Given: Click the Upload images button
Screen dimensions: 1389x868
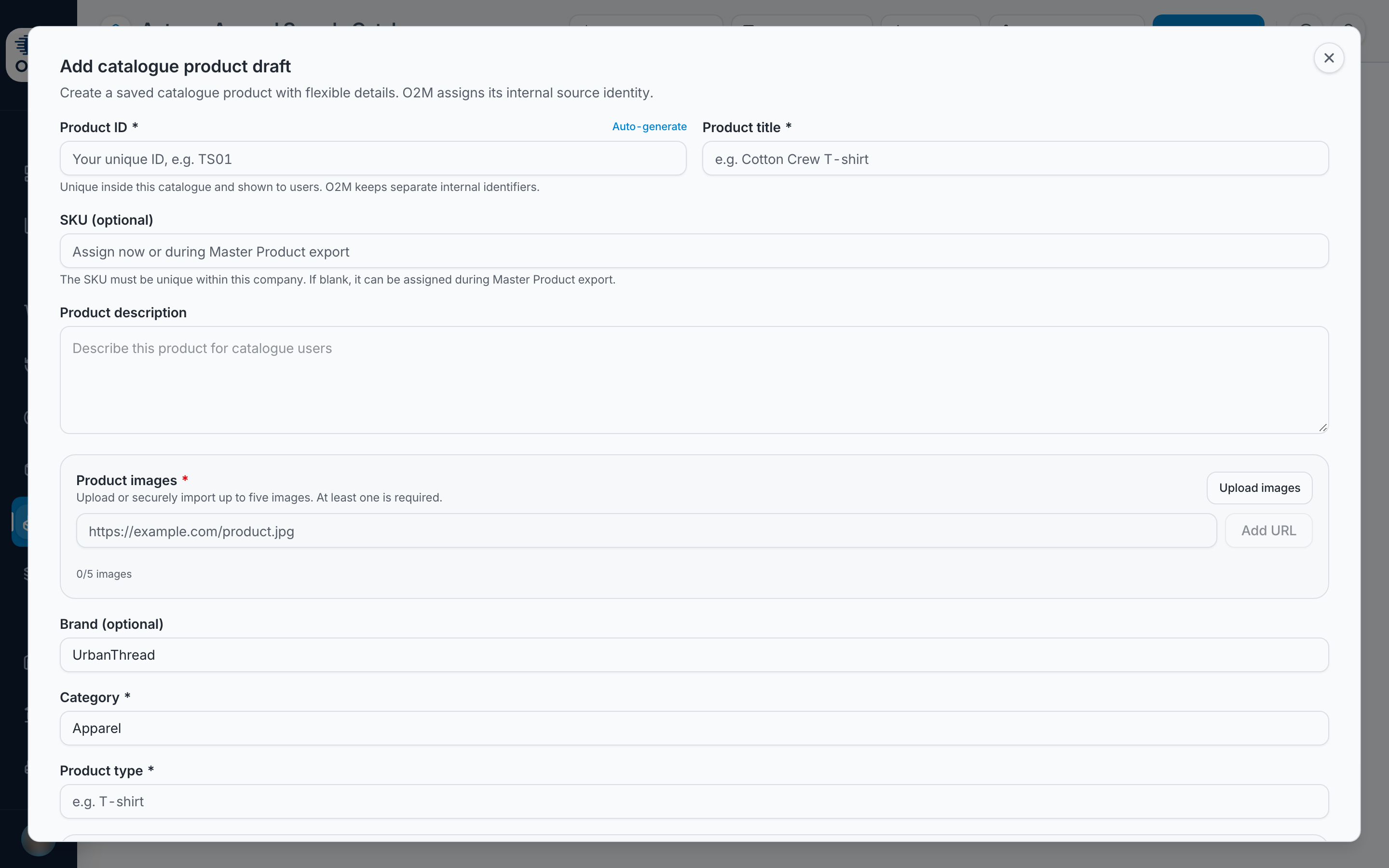Looking at the screenshot, I should (x=1259, y=488).
